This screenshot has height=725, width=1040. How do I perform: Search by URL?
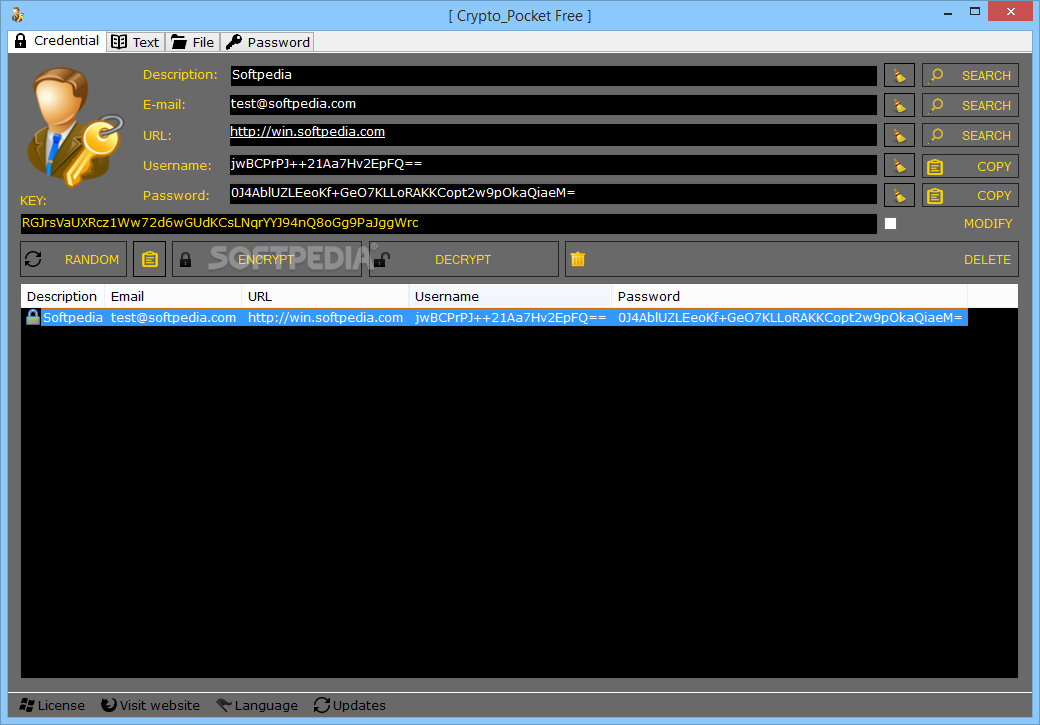pos(970,135)
